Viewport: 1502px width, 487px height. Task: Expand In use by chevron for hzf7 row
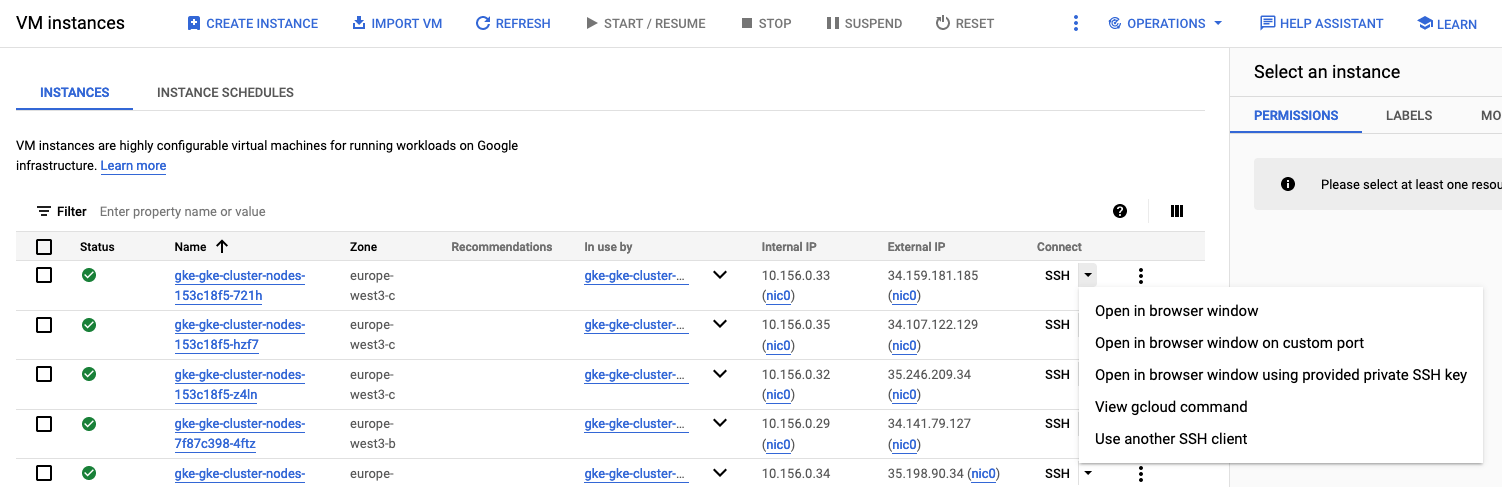[x=719, y=324]
